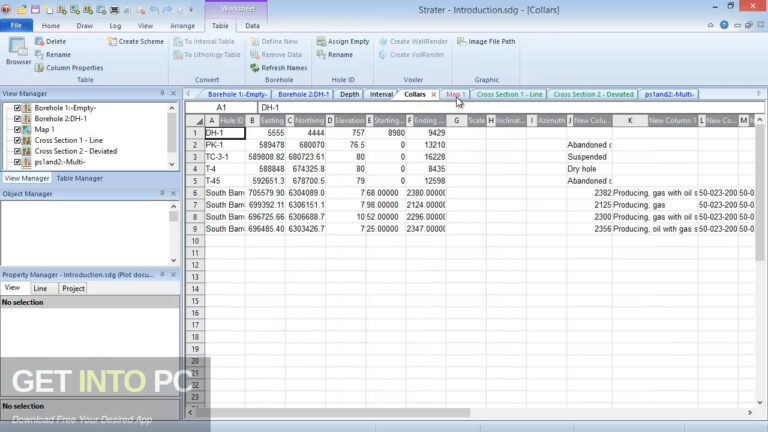The image size is (768, 432).
Task: Click To Lithology Table
Action: click(x=207, y=55)
